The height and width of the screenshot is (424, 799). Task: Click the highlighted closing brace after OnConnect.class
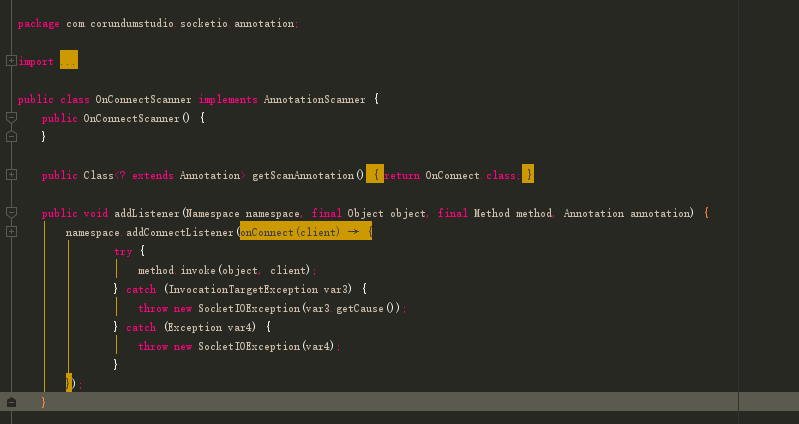coord(528,175)
